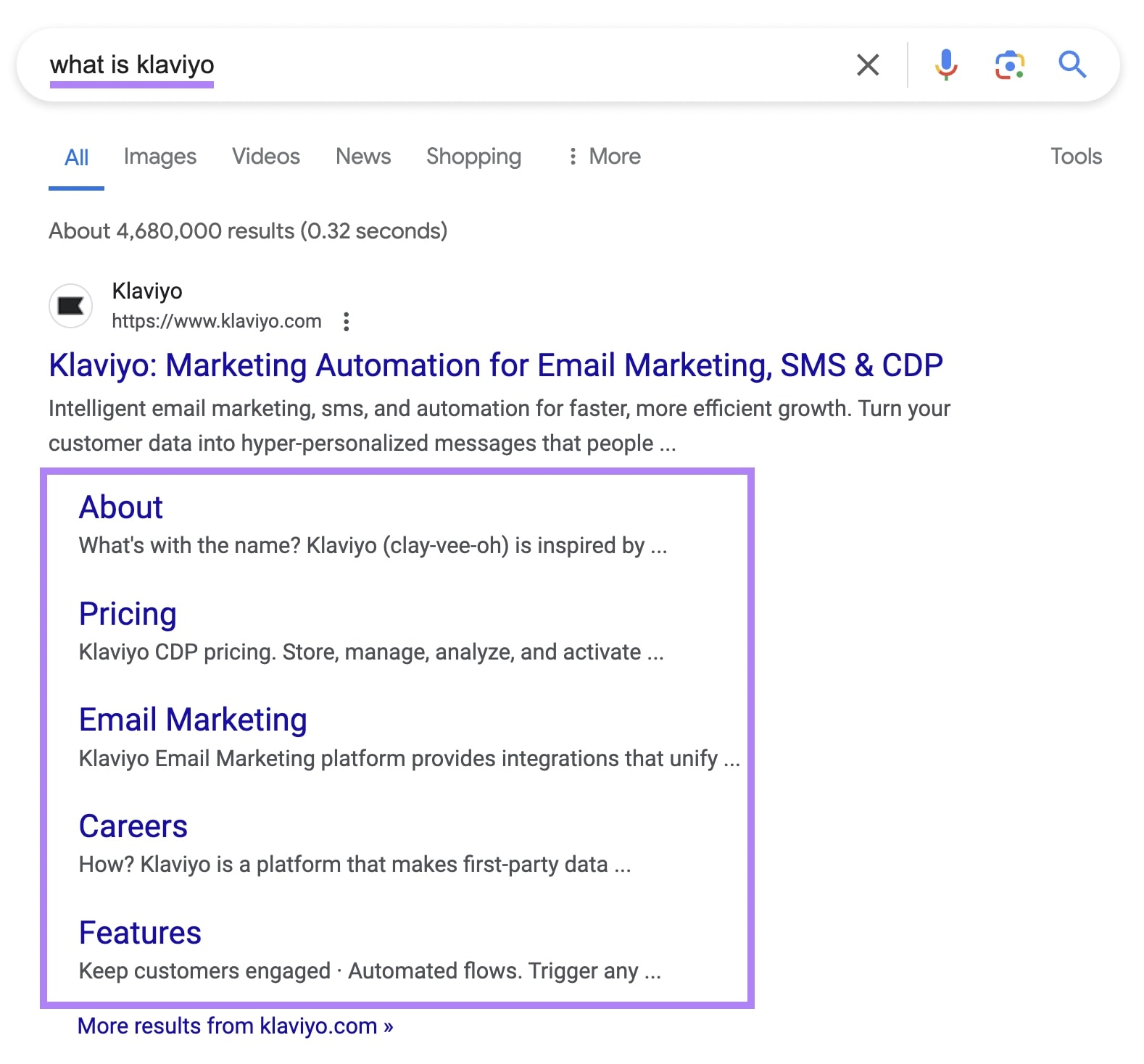
Task: Open the Features sitelink
Action: pos(140,933)
